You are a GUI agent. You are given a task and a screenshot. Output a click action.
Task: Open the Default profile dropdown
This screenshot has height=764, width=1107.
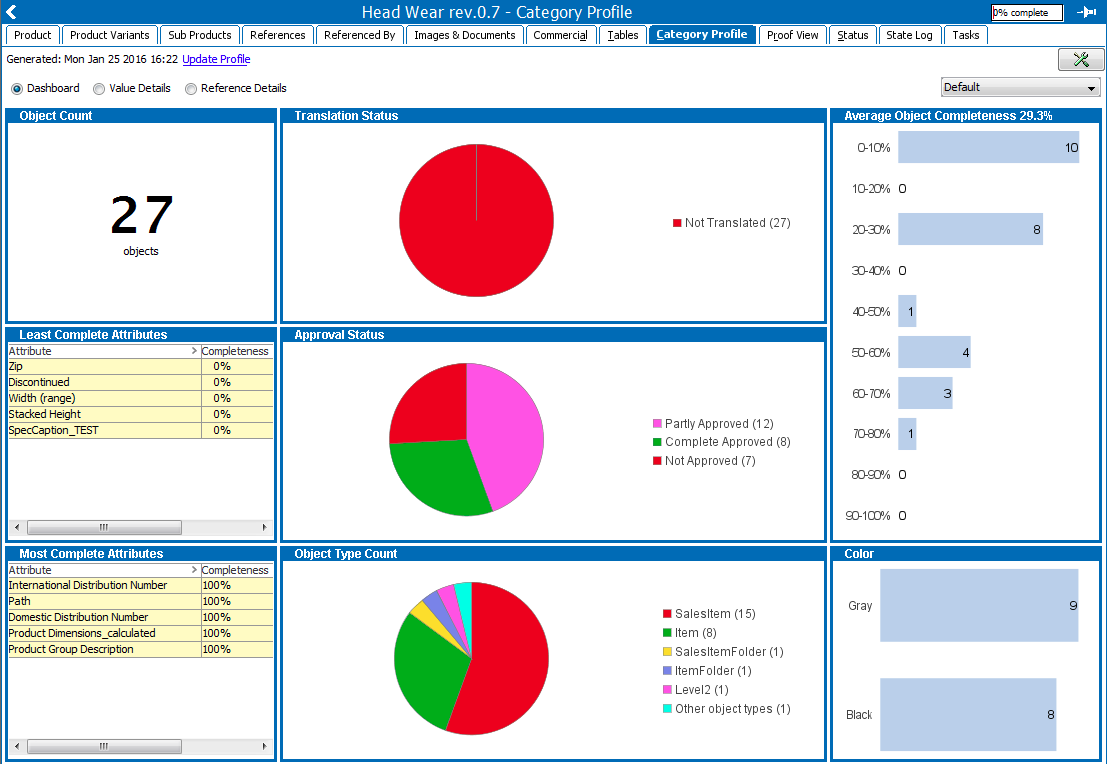pyautogui.click(x=1020, y=88)
